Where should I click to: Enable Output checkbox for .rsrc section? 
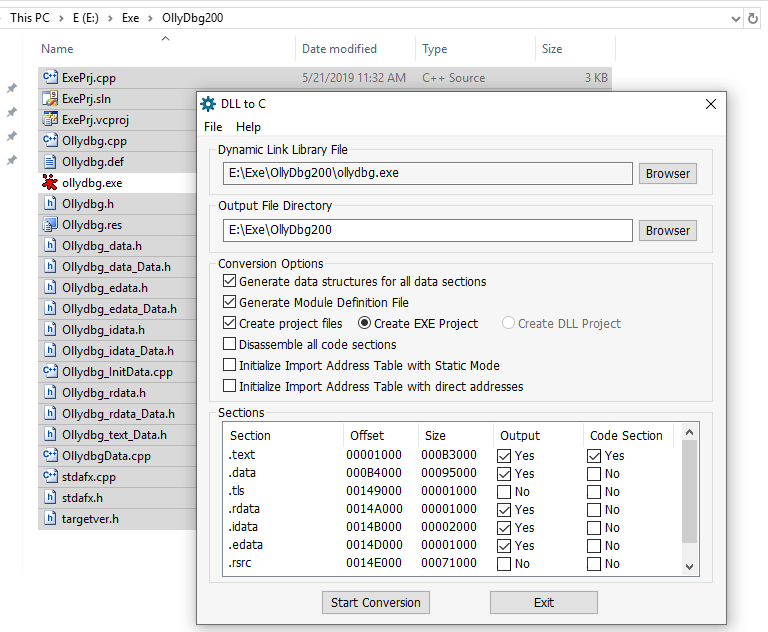504,564
